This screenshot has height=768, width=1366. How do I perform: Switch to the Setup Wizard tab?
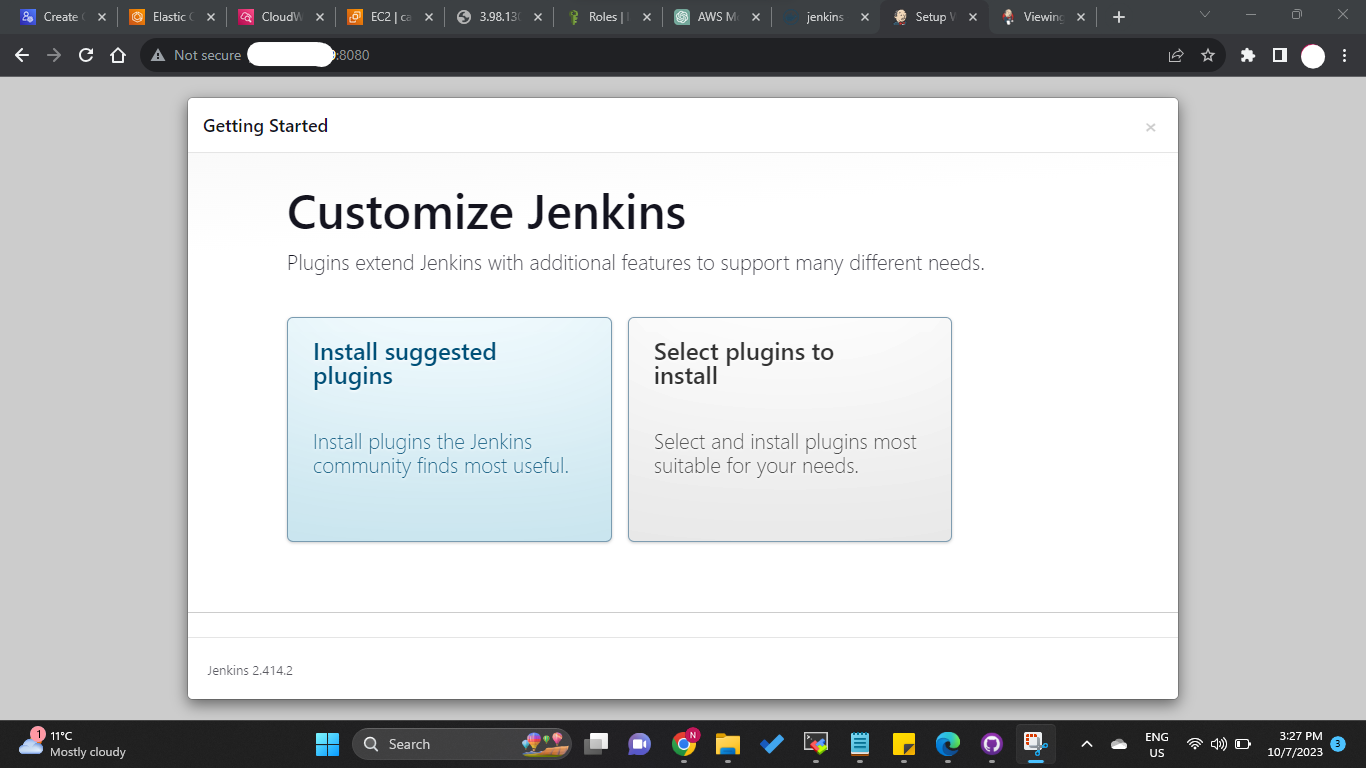(931, 16)
